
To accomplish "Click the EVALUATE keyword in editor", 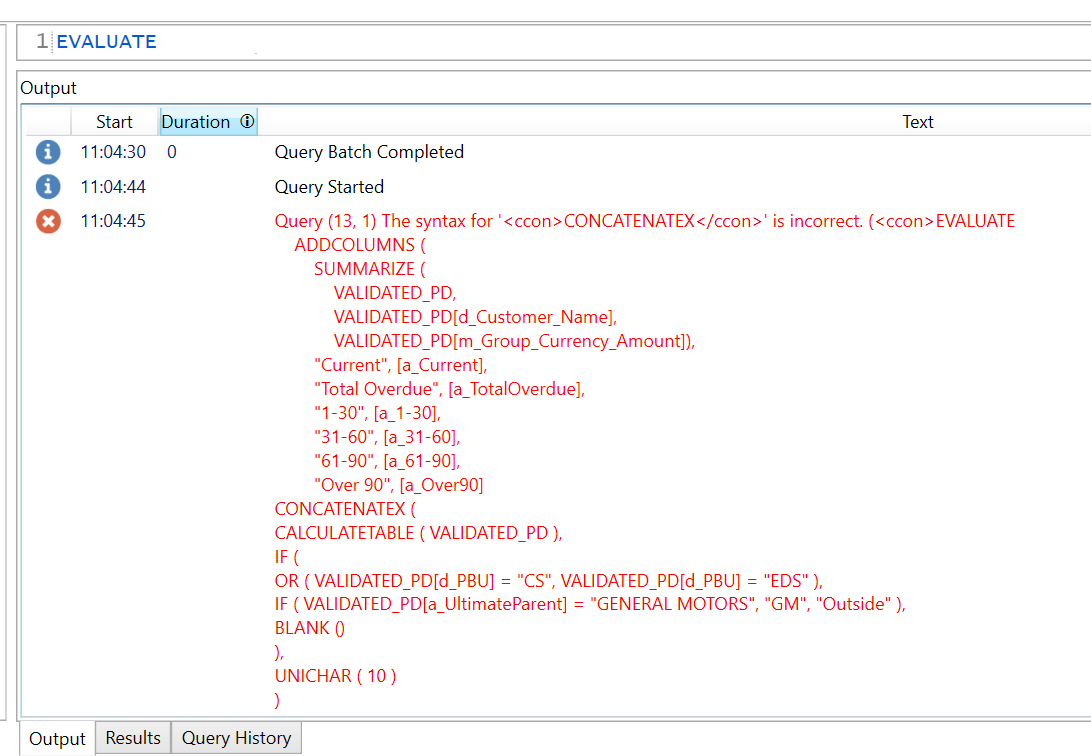I will (x=106, y=42).
